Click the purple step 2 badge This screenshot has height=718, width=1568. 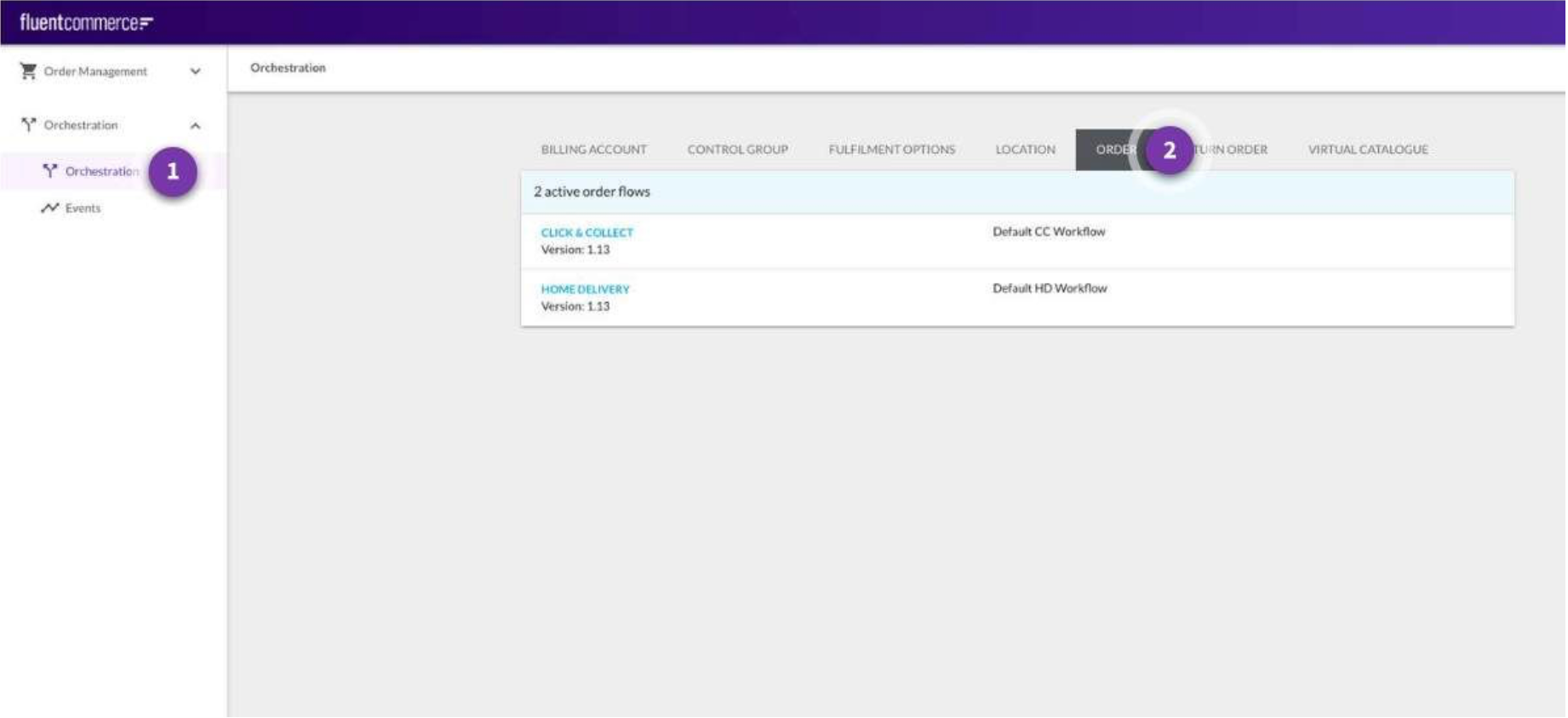tap(1169, 151)
